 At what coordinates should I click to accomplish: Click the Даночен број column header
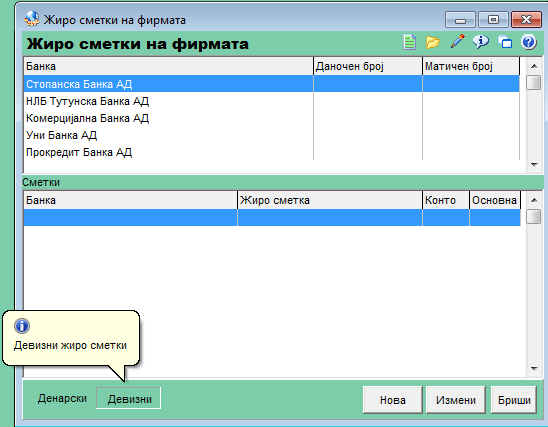(368, 66)
